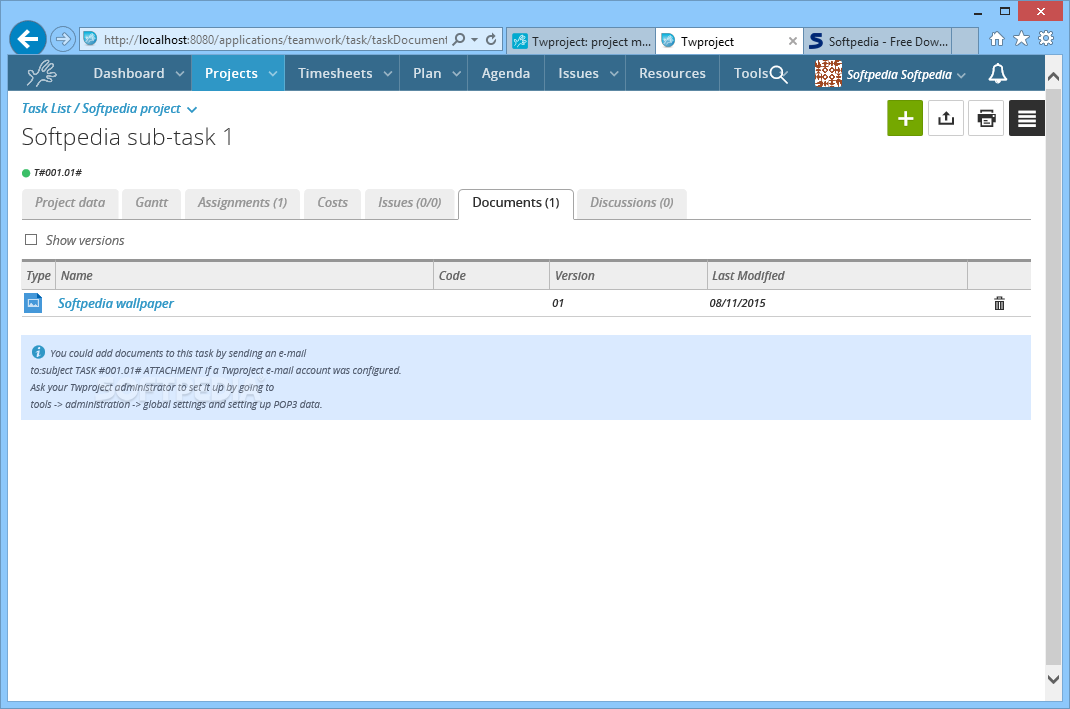Click the search magnifier next to Tools
Screen dimensions: 1070x709
tap(779, 74)
